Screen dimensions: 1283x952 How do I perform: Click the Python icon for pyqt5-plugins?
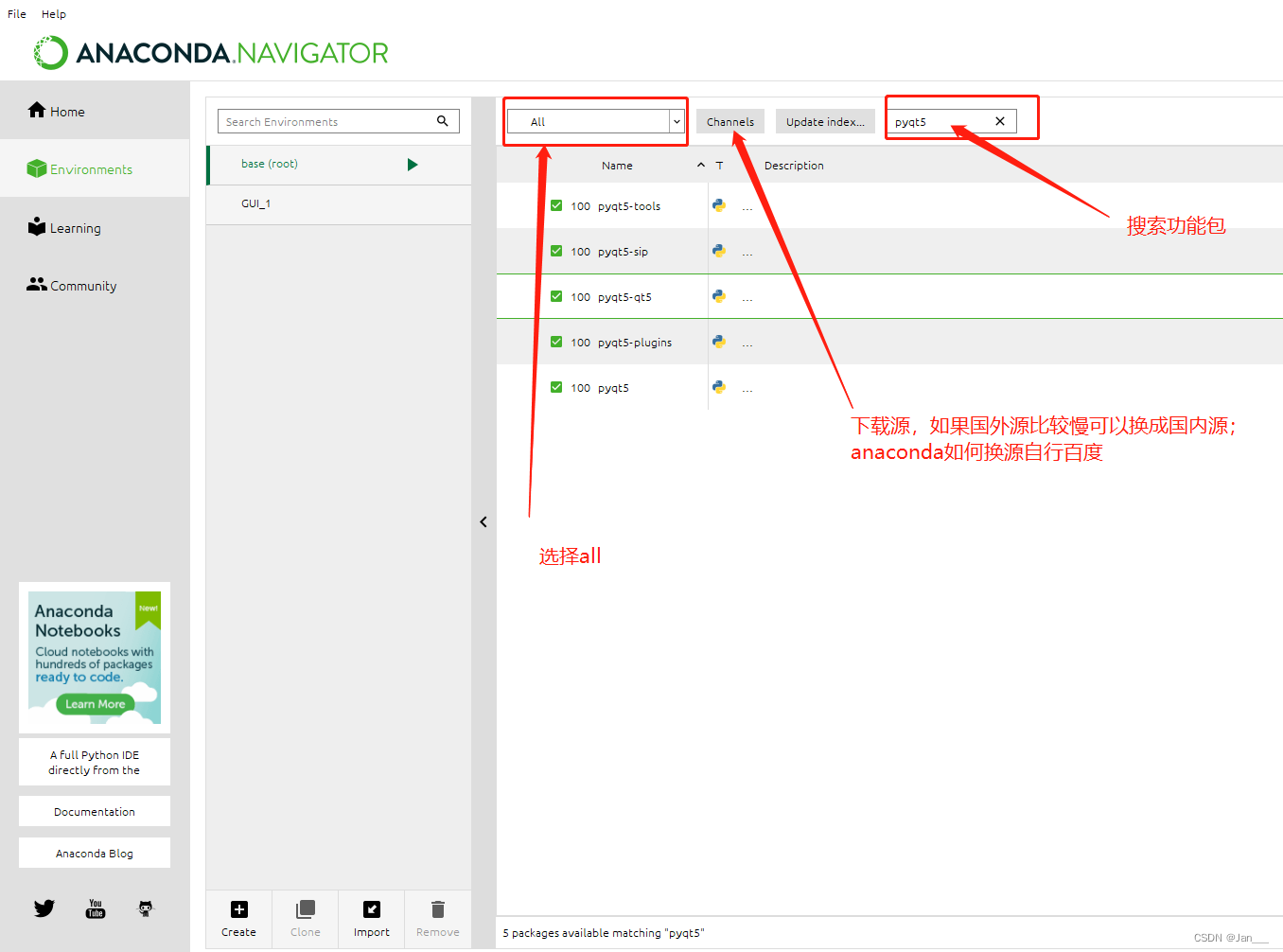click(719, 342)
